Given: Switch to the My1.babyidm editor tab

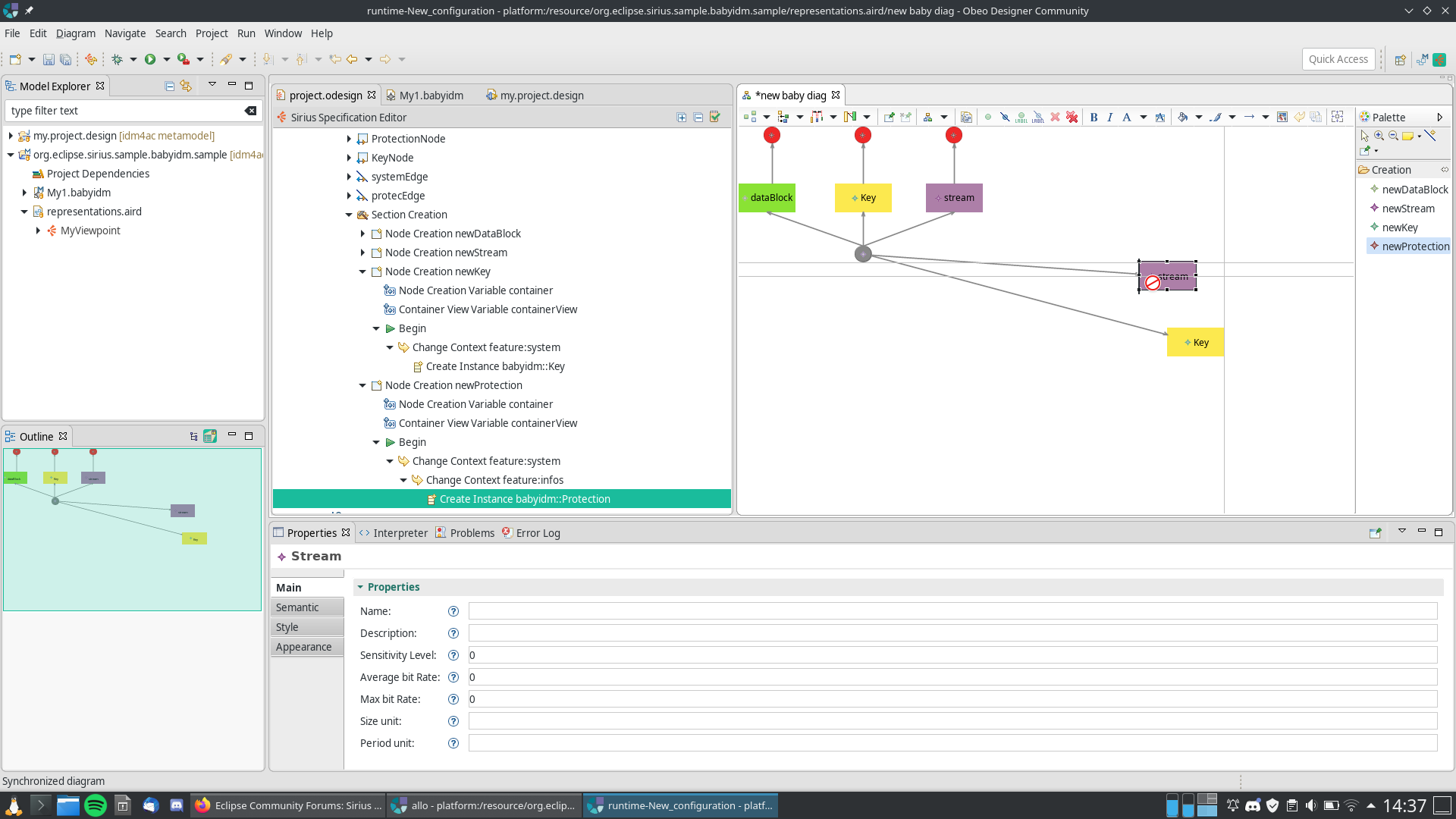Looking at the screenshot, I should tap(431, 96).
